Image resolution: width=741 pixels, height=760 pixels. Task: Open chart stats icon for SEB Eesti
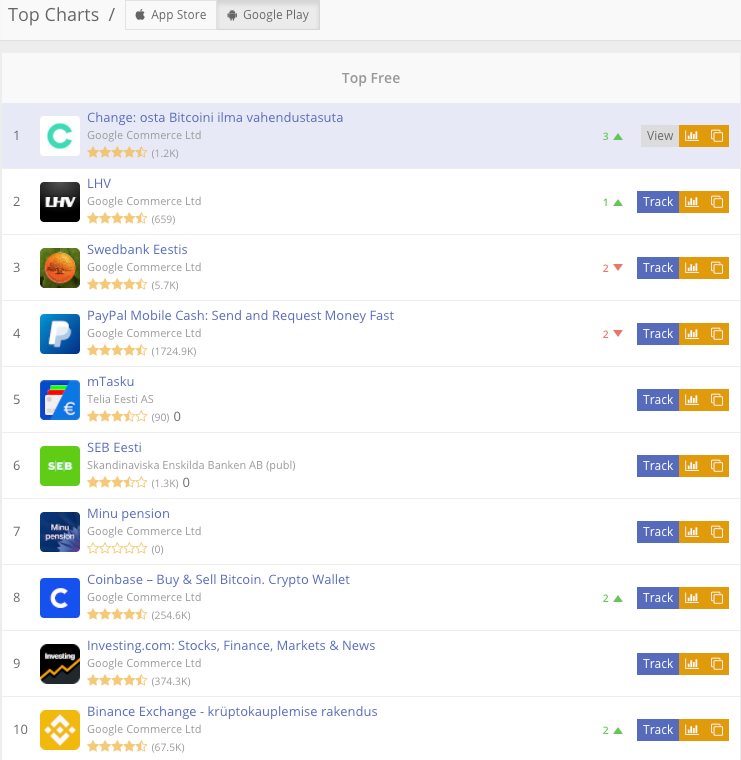tap(692, 465)
